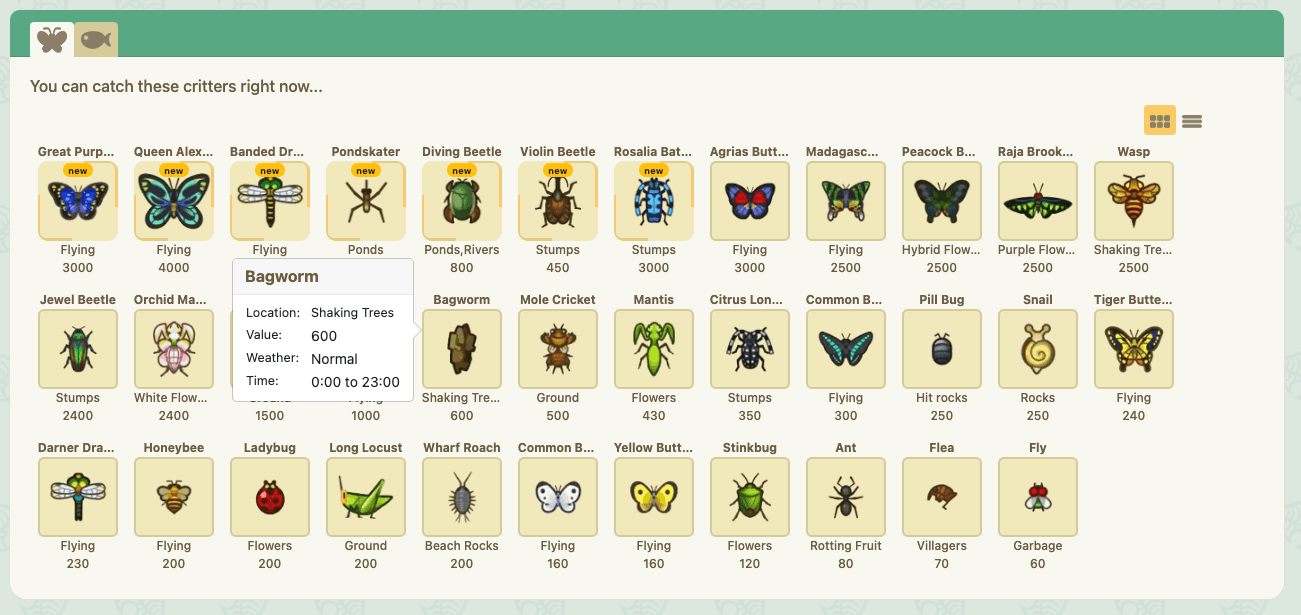Open the Honeybee critter entry
Viewport: 1301px width, 615px height.
[173, 496]
